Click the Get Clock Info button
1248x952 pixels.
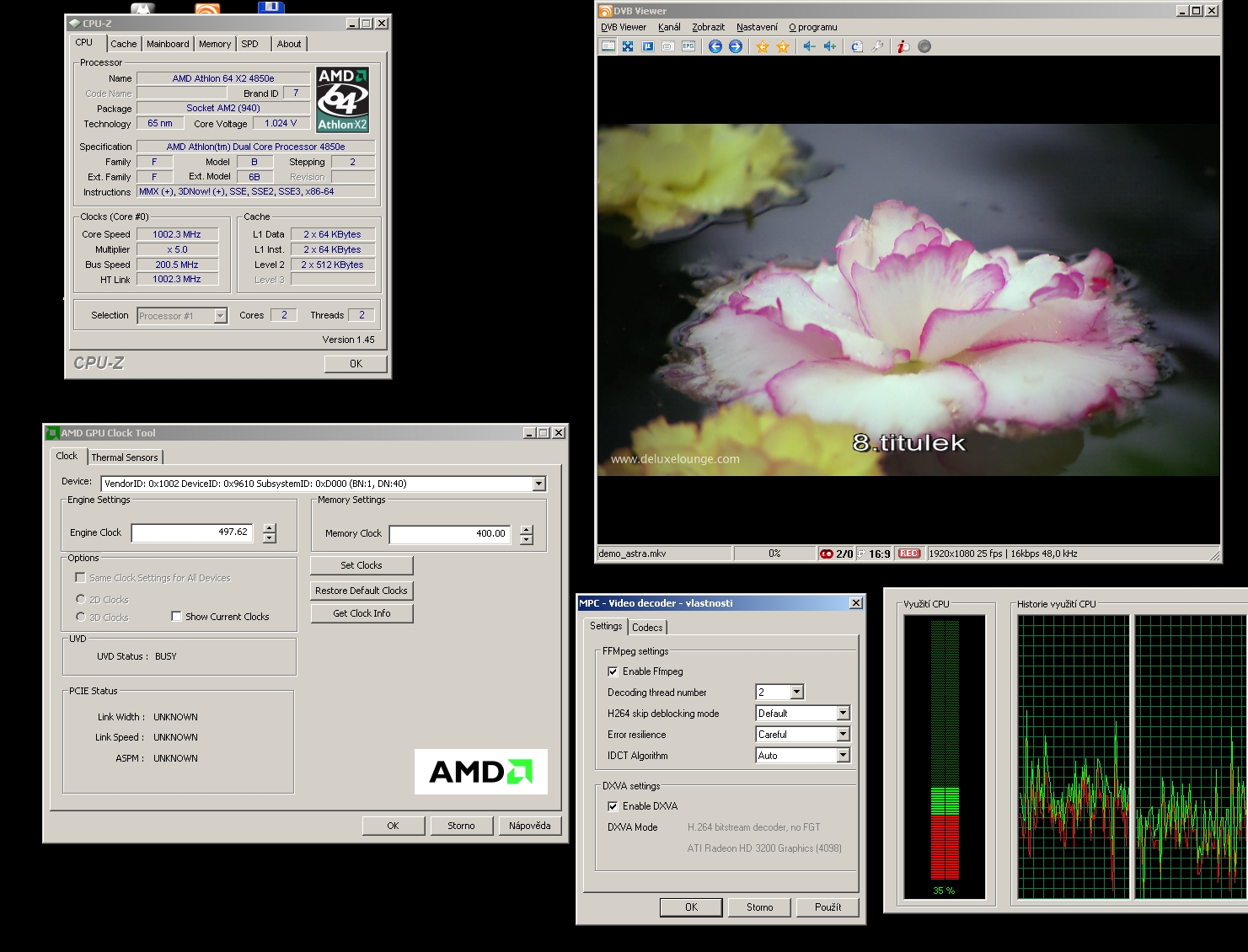[x=362, y=613]
